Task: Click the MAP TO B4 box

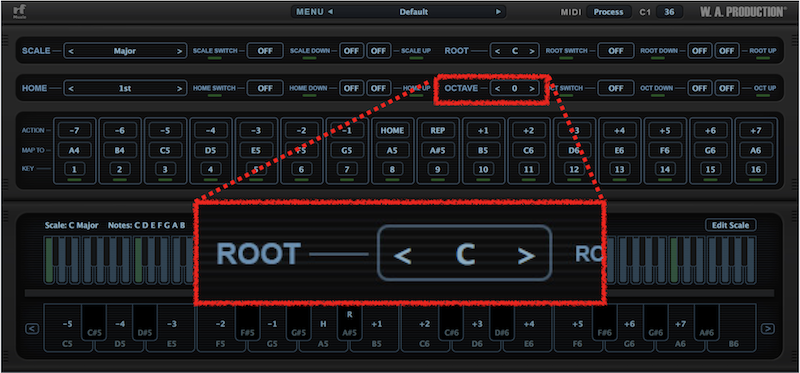Action: click(120, 150)
